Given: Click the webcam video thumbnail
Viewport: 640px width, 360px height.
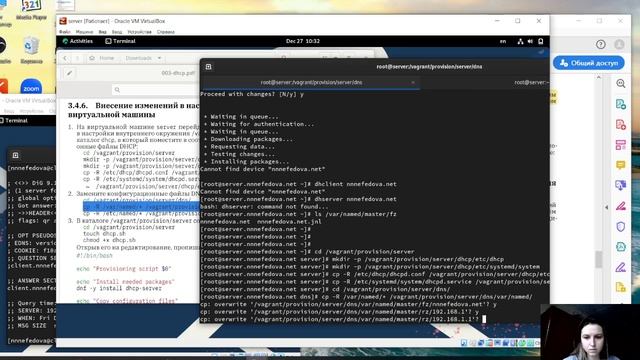Looking at the screenshot, I should 590,332.
